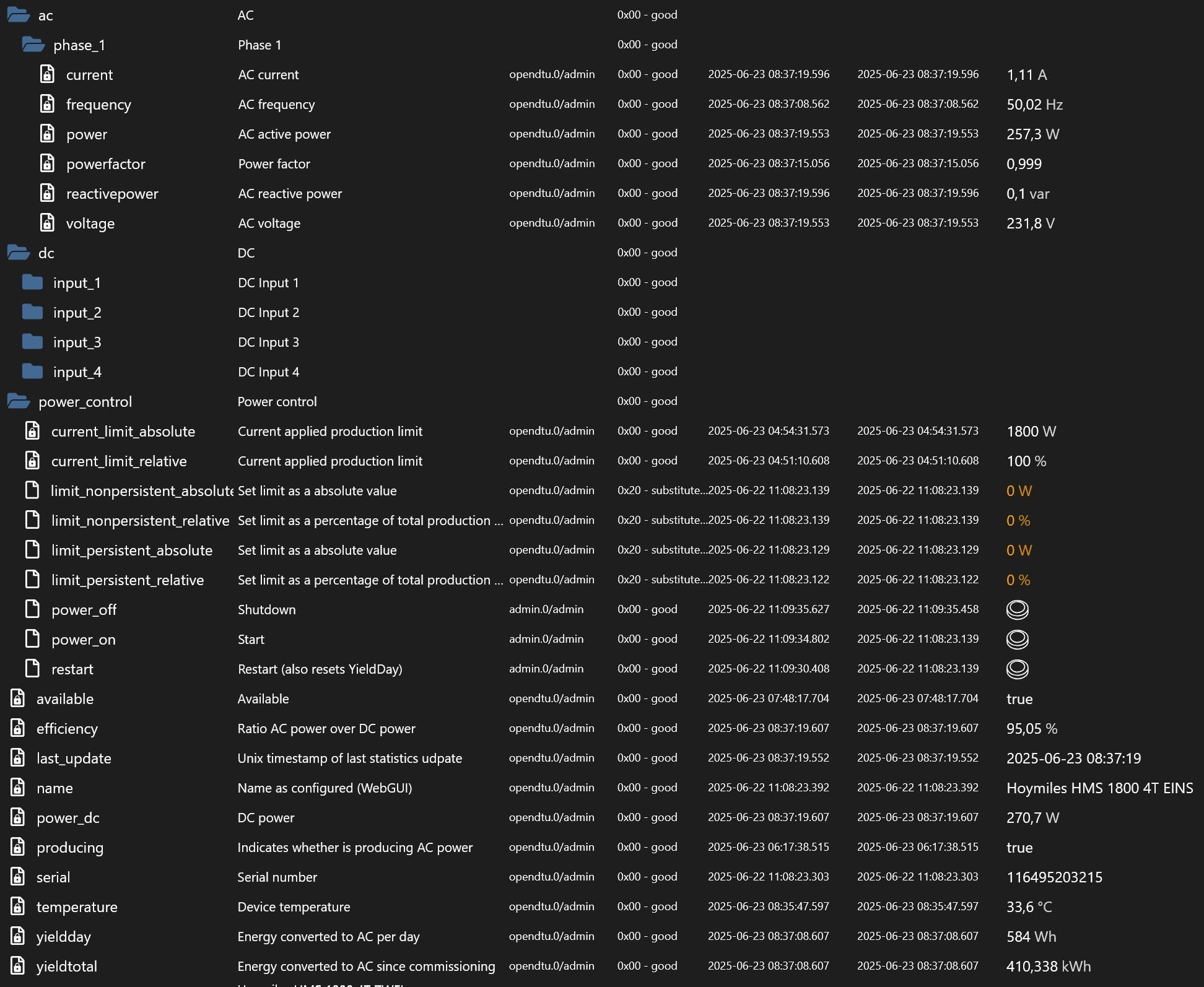
Task: Click the locked file icon beside yieldtotal
Action: (x=18, y=966)
